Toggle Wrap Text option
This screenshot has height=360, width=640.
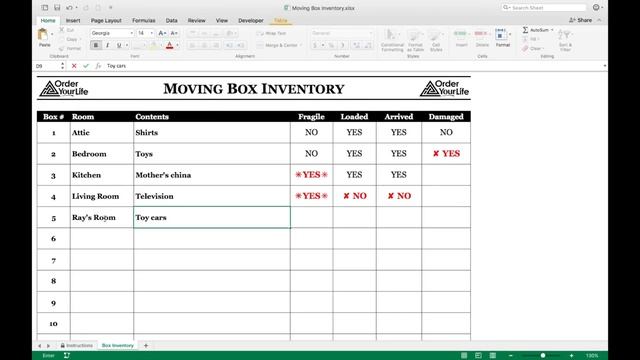[272, 33]
